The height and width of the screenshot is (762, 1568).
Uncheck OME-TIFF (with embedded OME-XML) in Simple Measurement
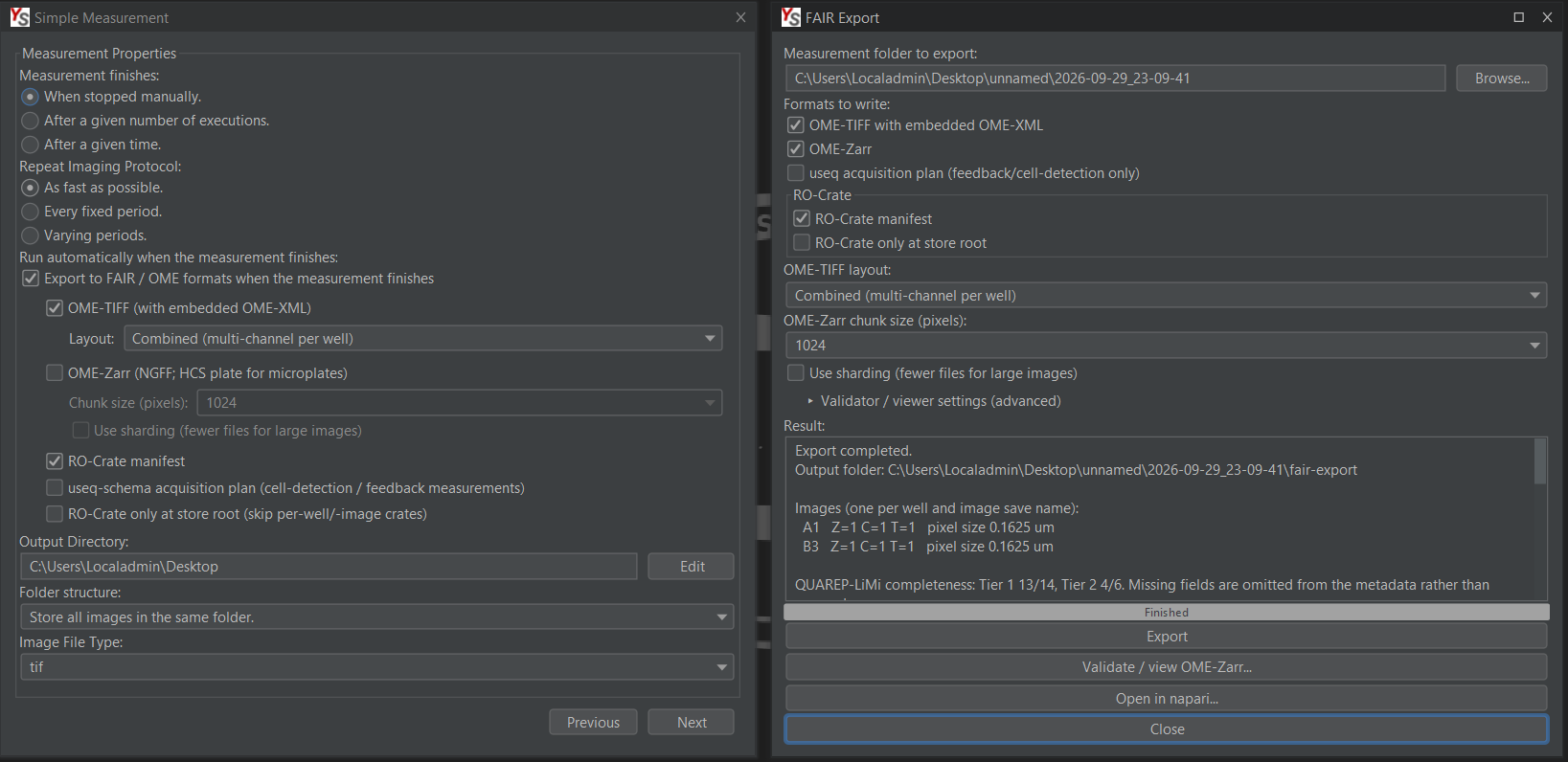click(x=55, y=308)
